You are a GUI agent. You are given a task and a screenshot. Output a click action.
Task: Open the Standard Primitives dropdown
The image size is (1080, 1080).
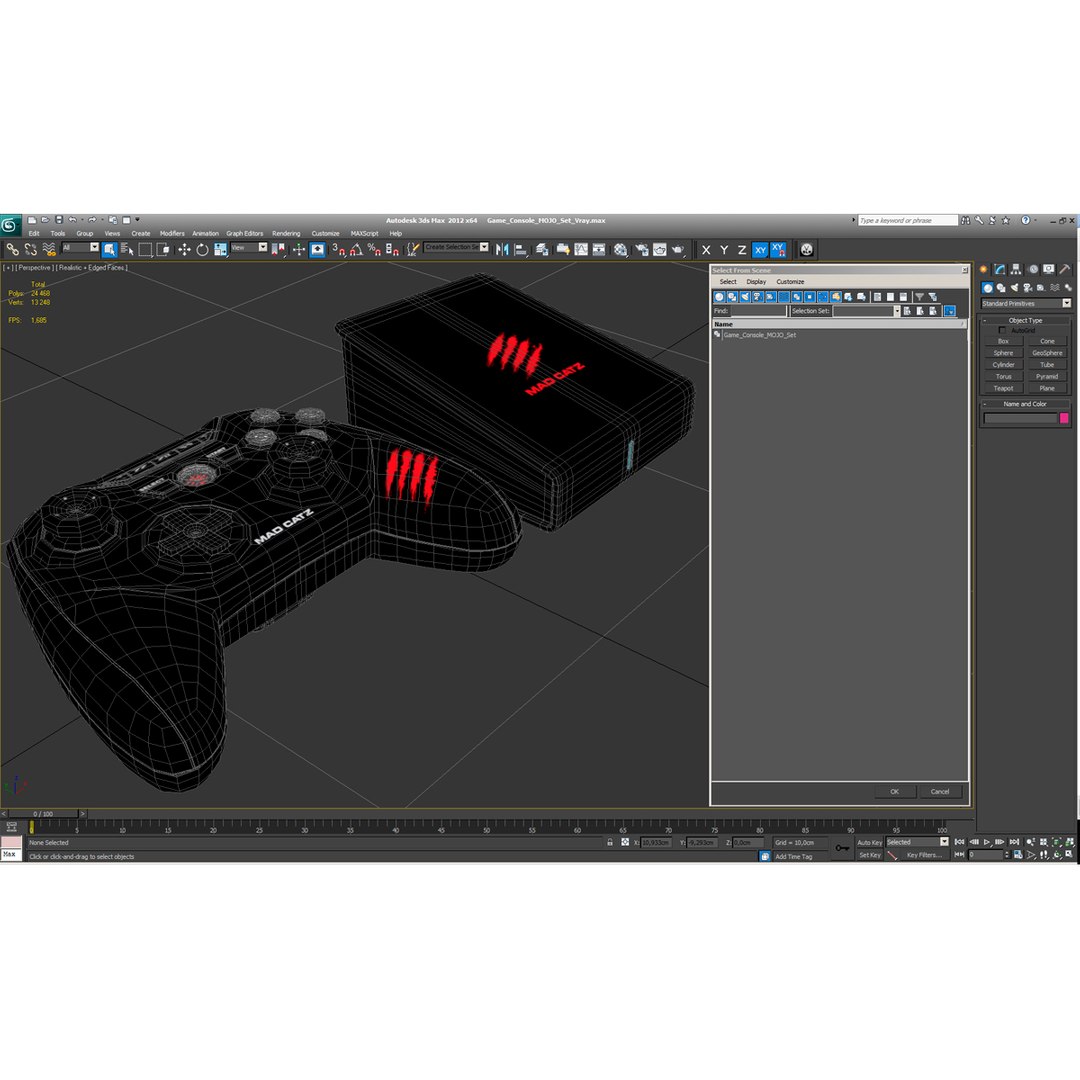pyautogui.click(x=1026, y=303)
